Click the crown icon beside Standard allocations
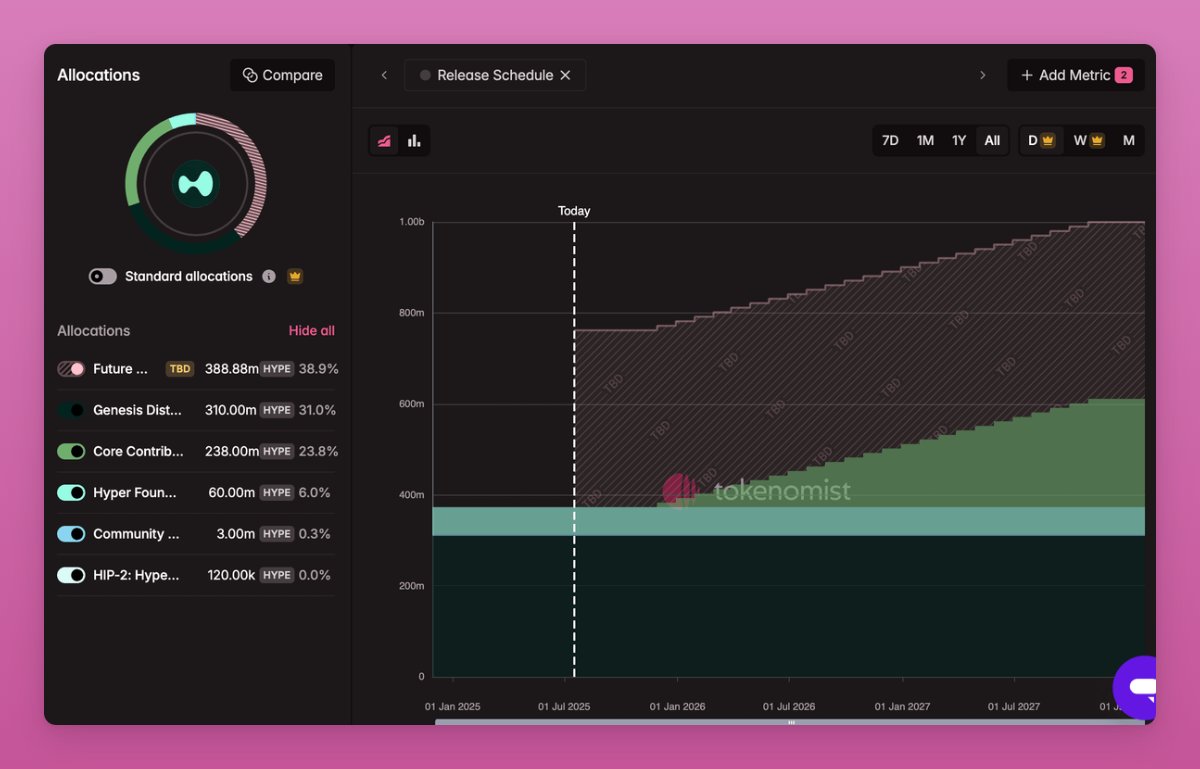The width and height of the screenshot is (1200, 769). click(295, 276)
